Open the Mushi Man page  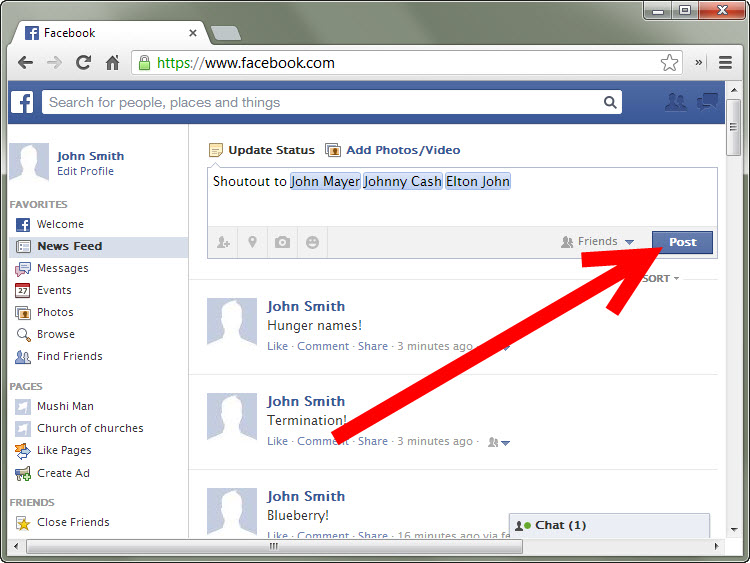tap(65, 406)
